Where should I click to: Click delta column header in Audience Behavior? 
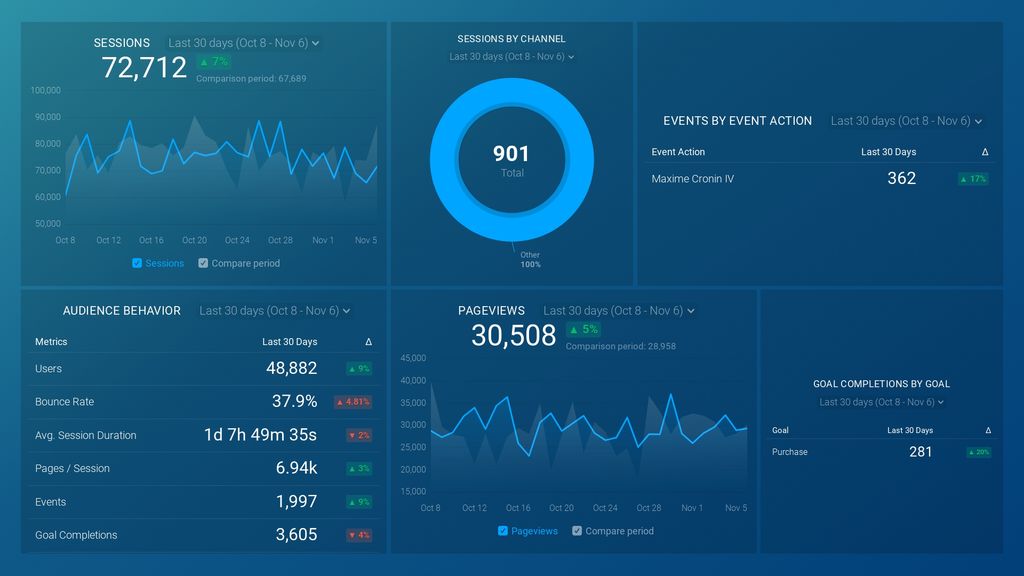tap(368, 342)
